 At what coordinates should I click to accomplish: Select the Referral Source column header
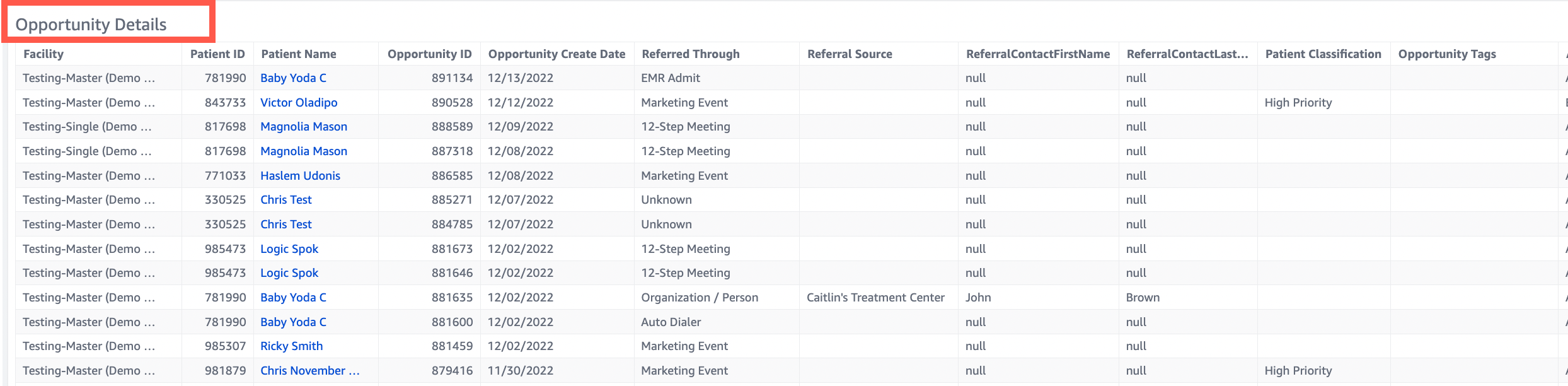coord(850,54)
